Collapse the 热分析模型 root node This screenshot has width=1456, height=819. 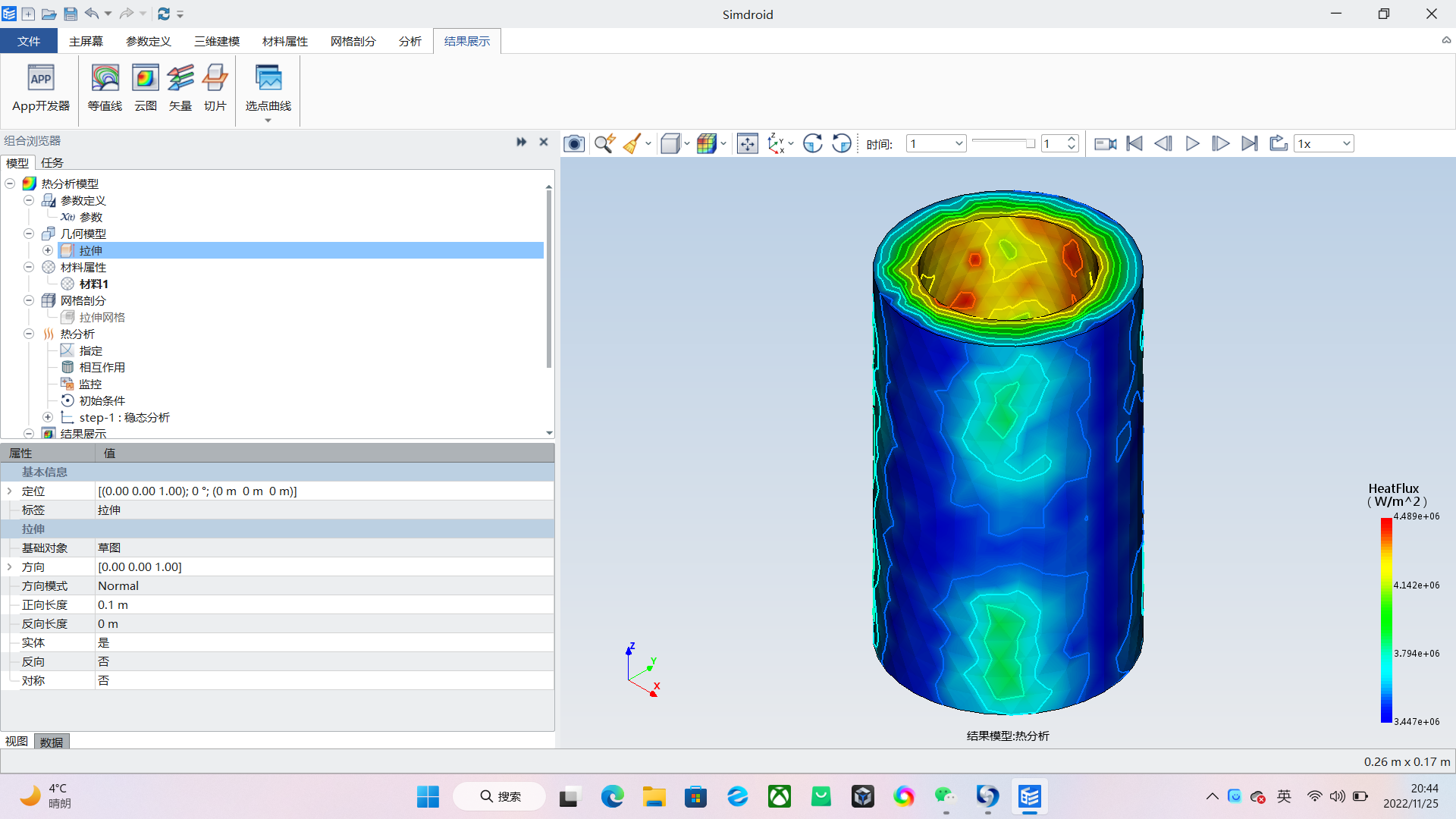pyautogui.click(x=10, y=184)
